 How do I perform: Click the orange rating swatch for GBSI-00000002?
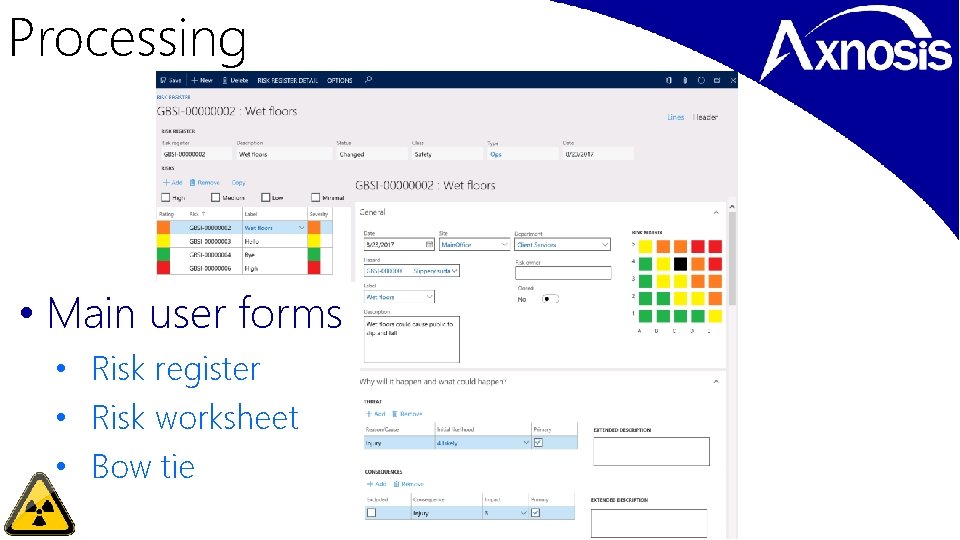(163, 227)
